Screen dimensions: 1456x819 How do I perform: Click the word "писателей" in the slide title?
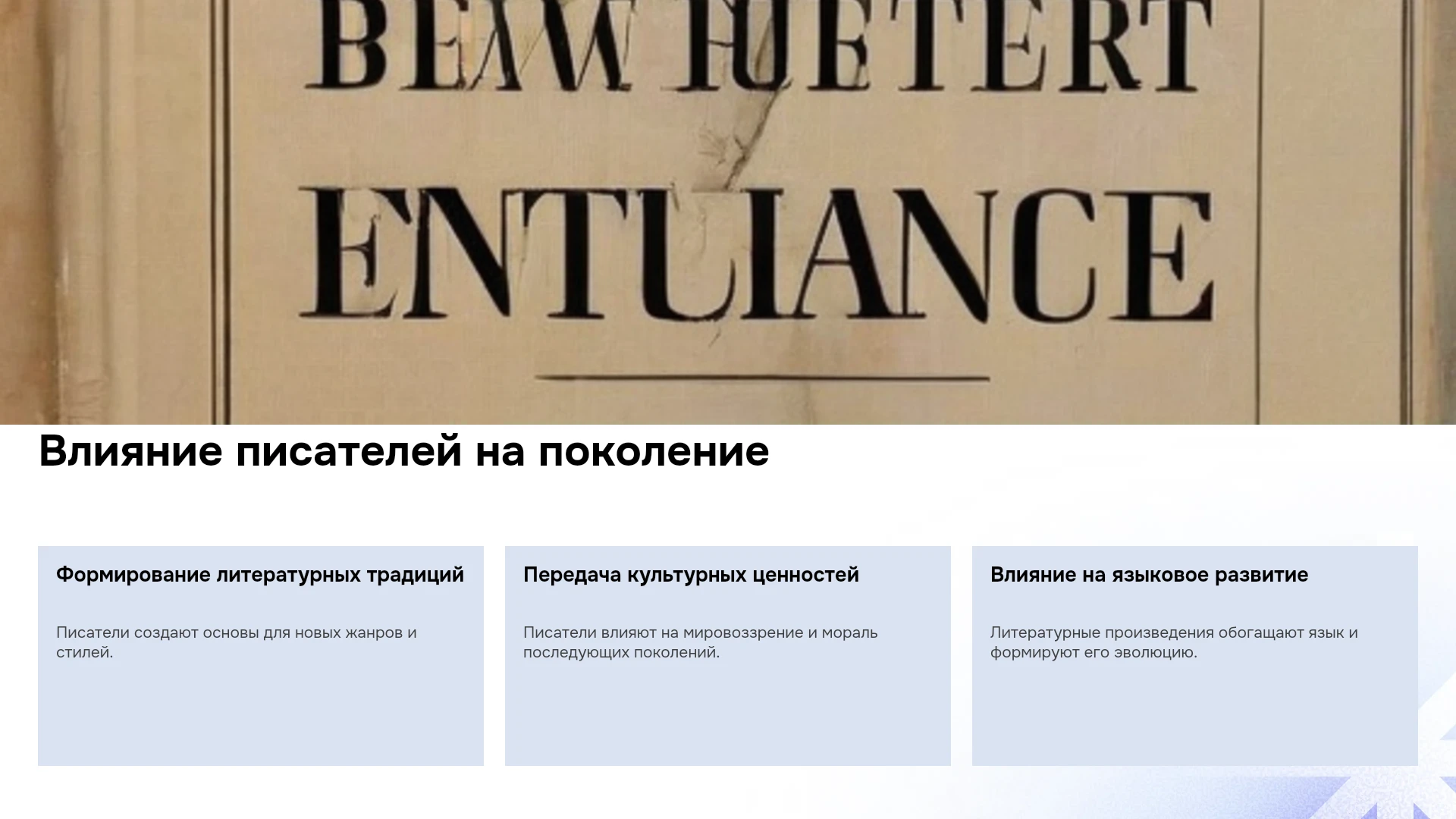[349, 451]
